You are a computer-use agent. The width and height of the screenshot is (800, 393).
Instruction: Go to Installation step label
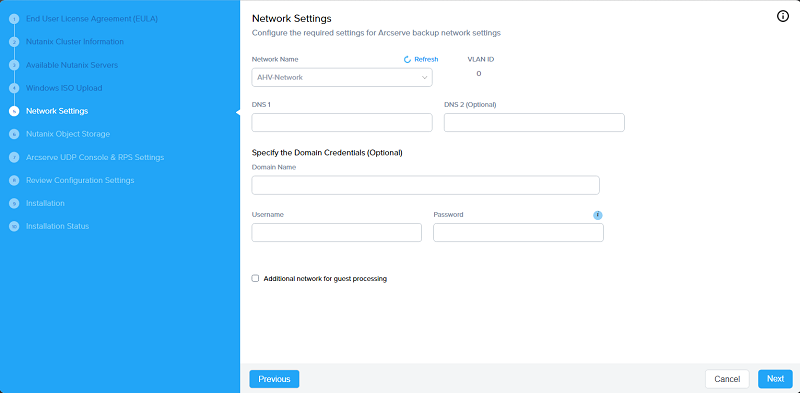point(45,203)
